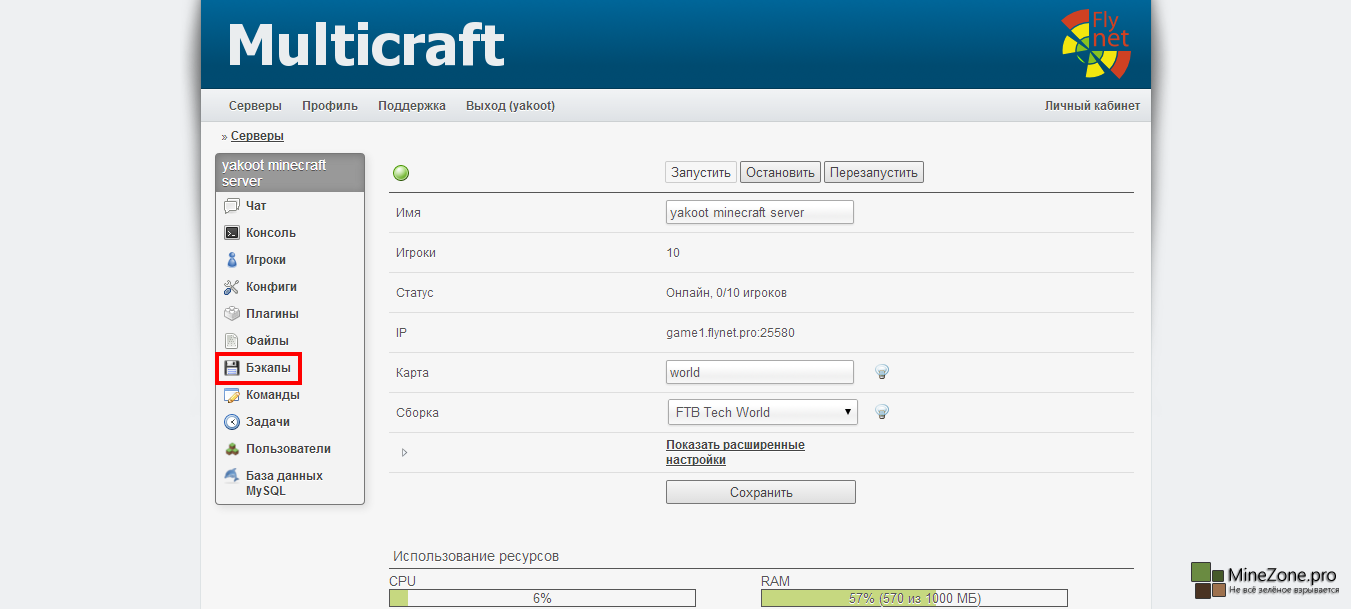Open the Console (Консоль) icon
This screenshot has height=609, width=1351.
(232, 233)
